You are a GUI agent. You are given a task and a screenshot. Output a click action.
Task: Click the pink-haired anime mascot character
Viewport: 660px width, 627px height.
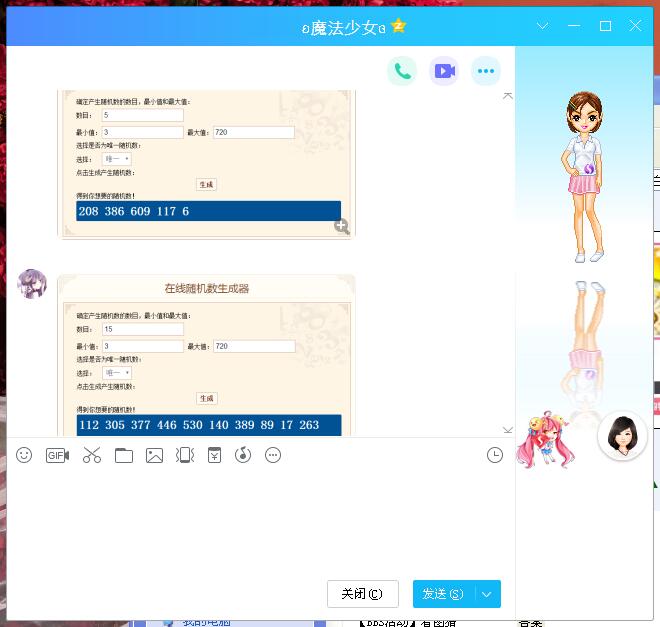coord(546,440)
